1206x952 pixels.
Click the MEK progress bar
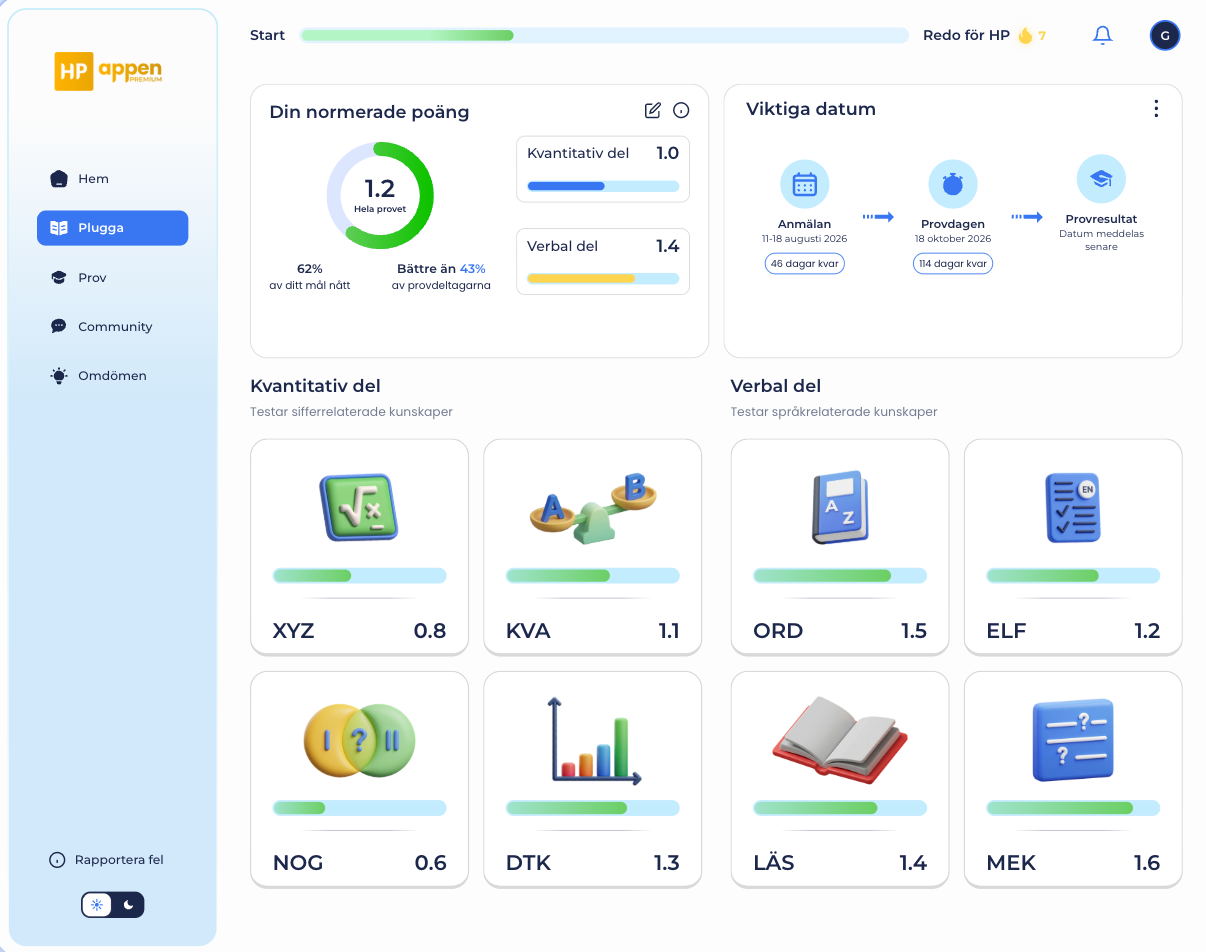coord(1073,808)
